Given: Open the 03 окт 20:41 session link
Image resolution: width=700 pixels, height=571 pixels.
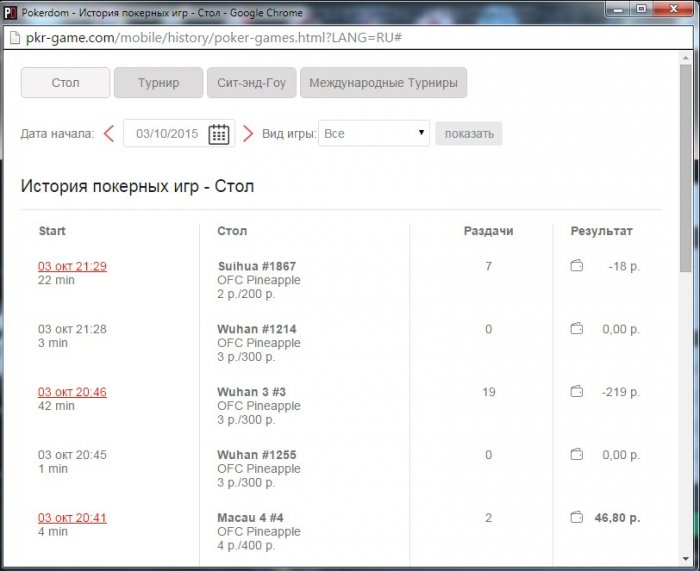Looking at the screenshot, I should pyautogui.click(x=72, y=518).
